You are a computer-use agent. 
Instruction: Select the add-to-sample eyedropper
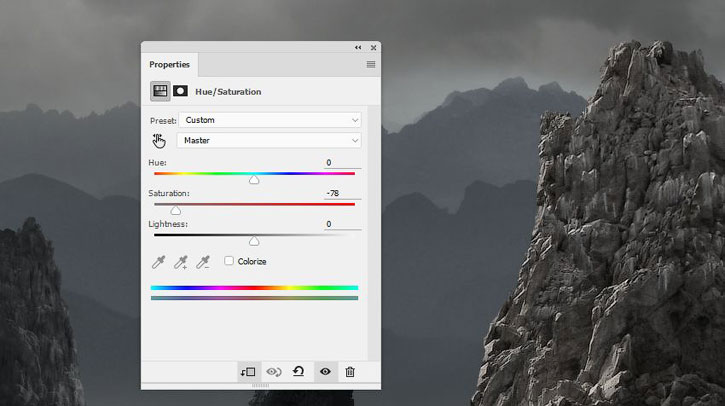(x=180, y=262)
